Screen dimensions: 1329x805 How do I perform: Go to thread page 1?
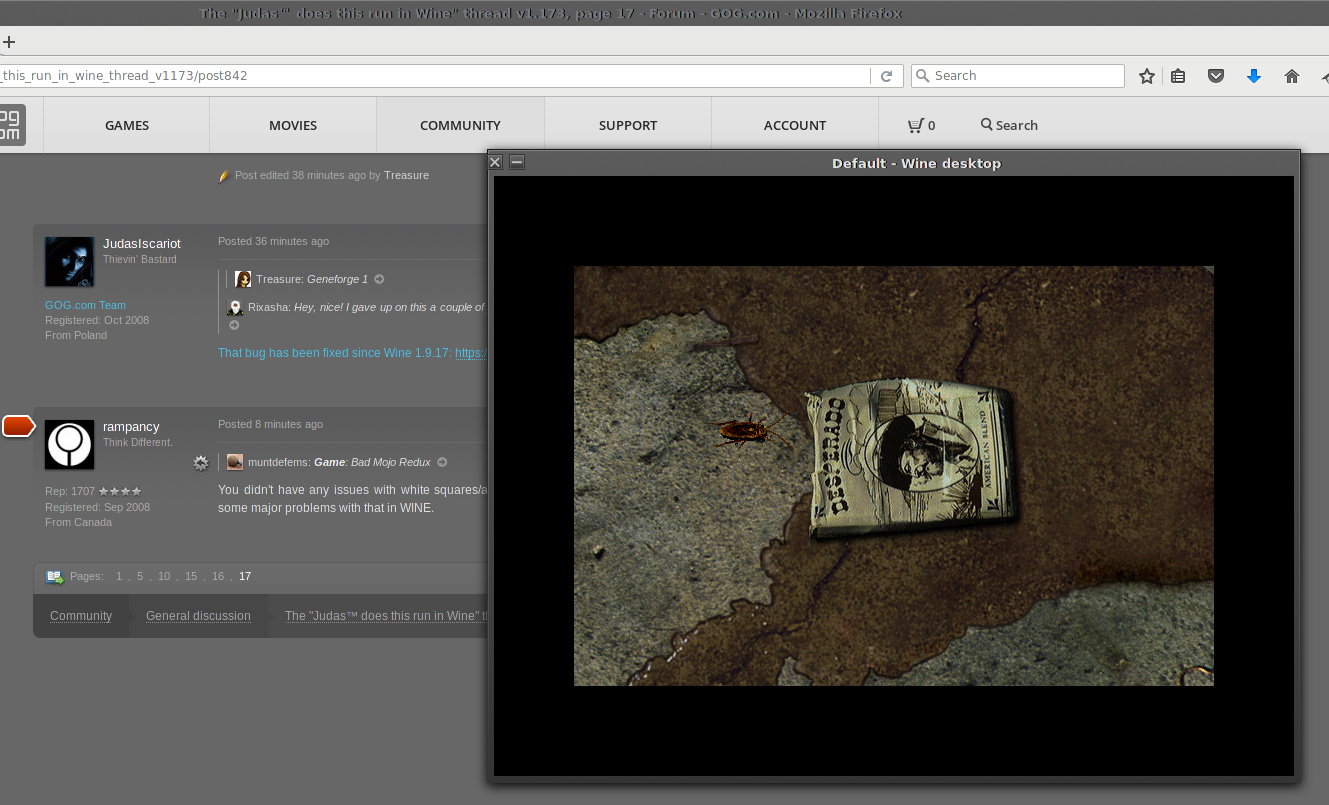point(119,576)
